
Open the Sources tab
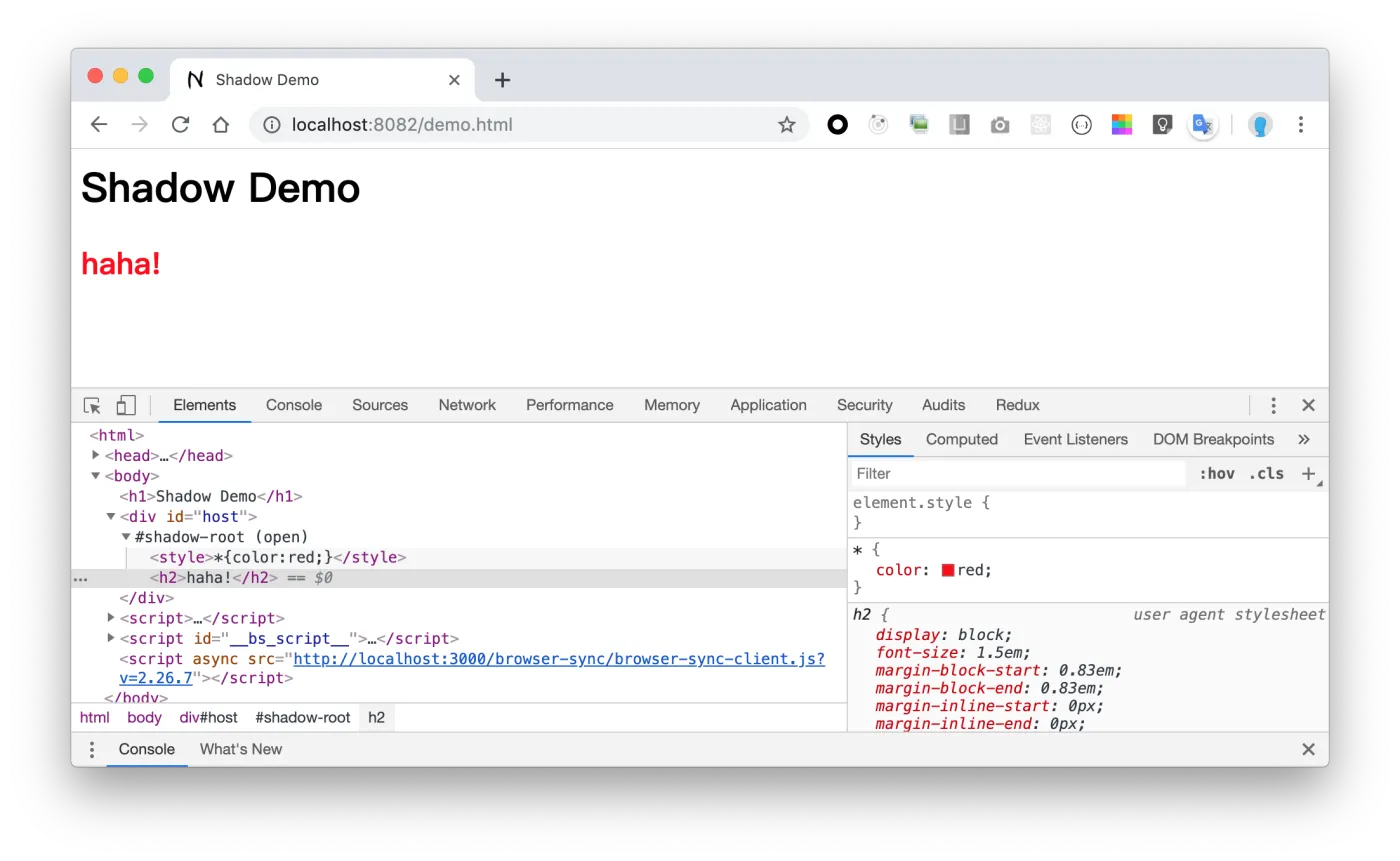click(380, 405)
